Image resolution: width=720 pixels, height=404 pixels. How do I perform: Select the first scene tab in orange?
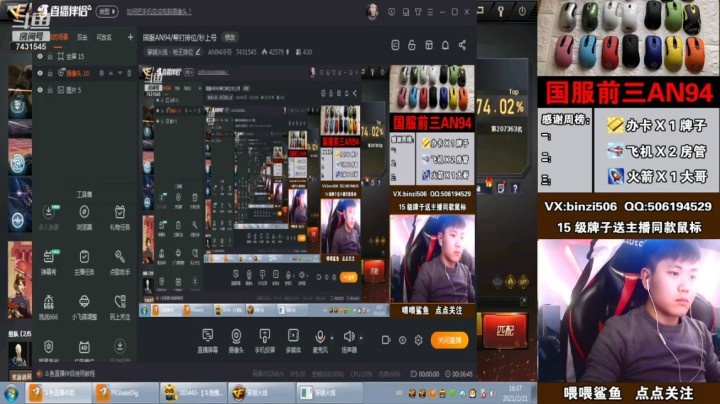pos(59,37)
